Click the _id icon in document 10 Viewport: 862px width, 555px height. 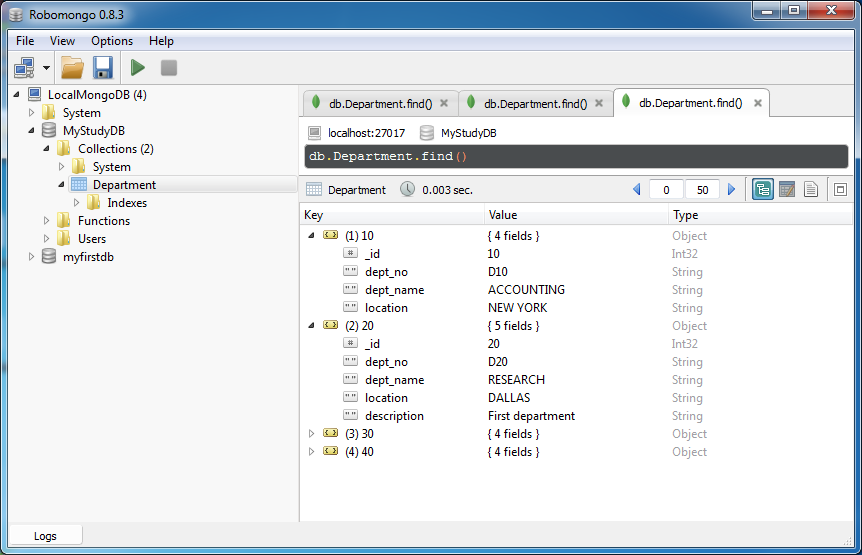[350, 253]
